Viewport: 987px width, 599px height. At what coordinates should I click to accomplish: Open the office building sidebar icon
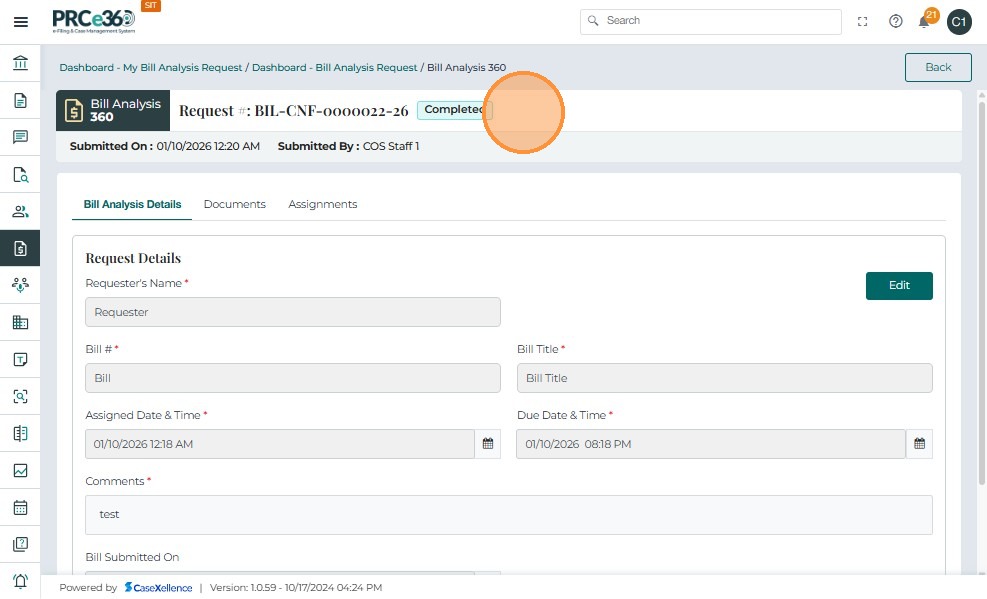[x=20, y=322]
